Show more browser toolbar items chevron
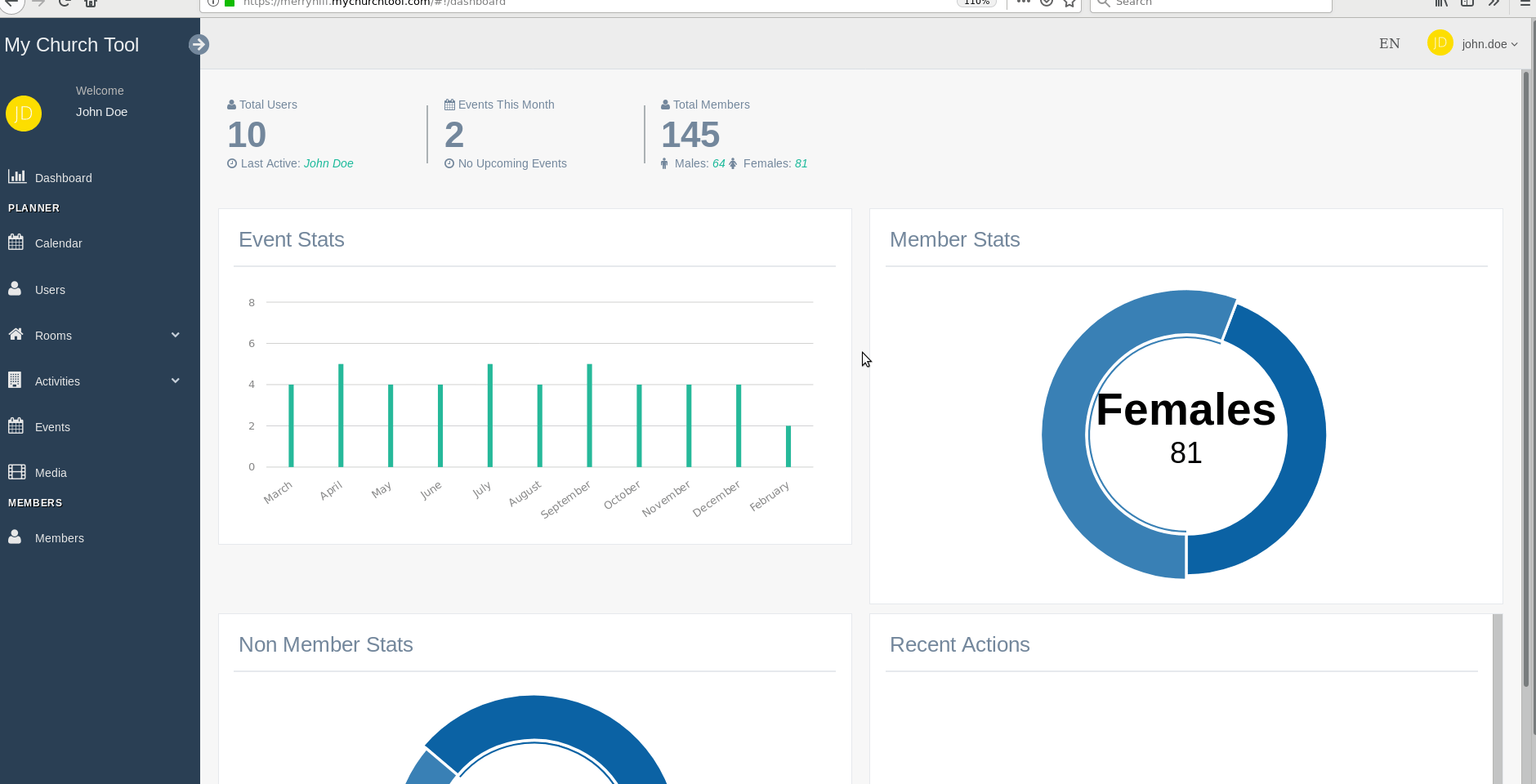 1494,2
